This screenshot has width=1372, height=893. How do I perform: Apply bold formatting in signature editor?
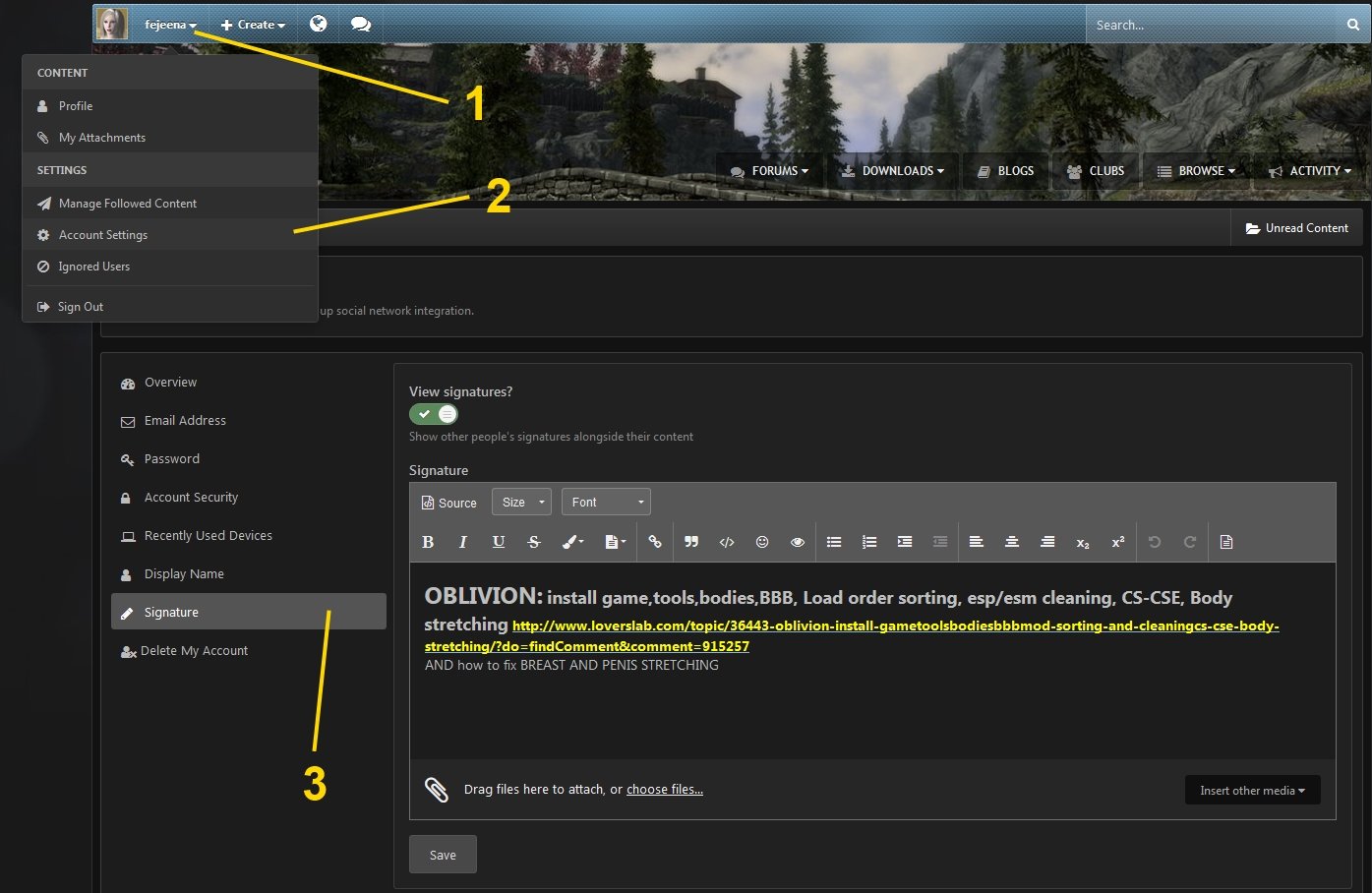coord(428,542)
